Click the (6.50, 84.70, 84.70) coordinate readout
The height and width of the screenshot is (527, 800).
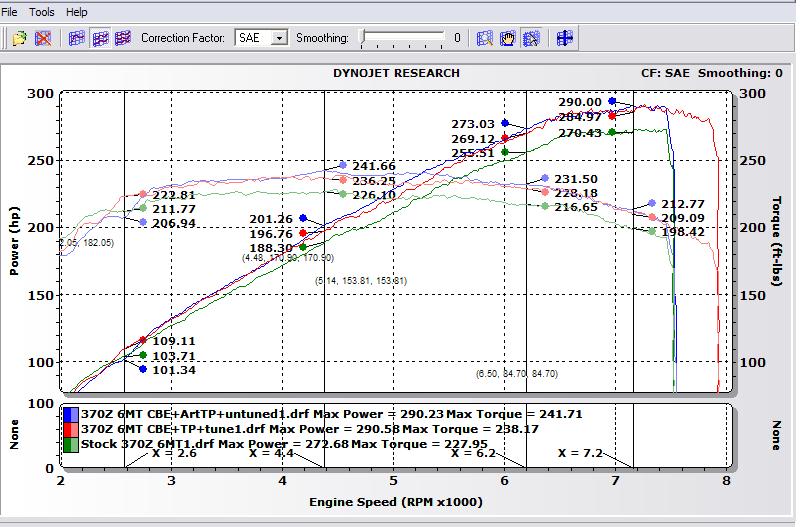[x=517, y=373]
